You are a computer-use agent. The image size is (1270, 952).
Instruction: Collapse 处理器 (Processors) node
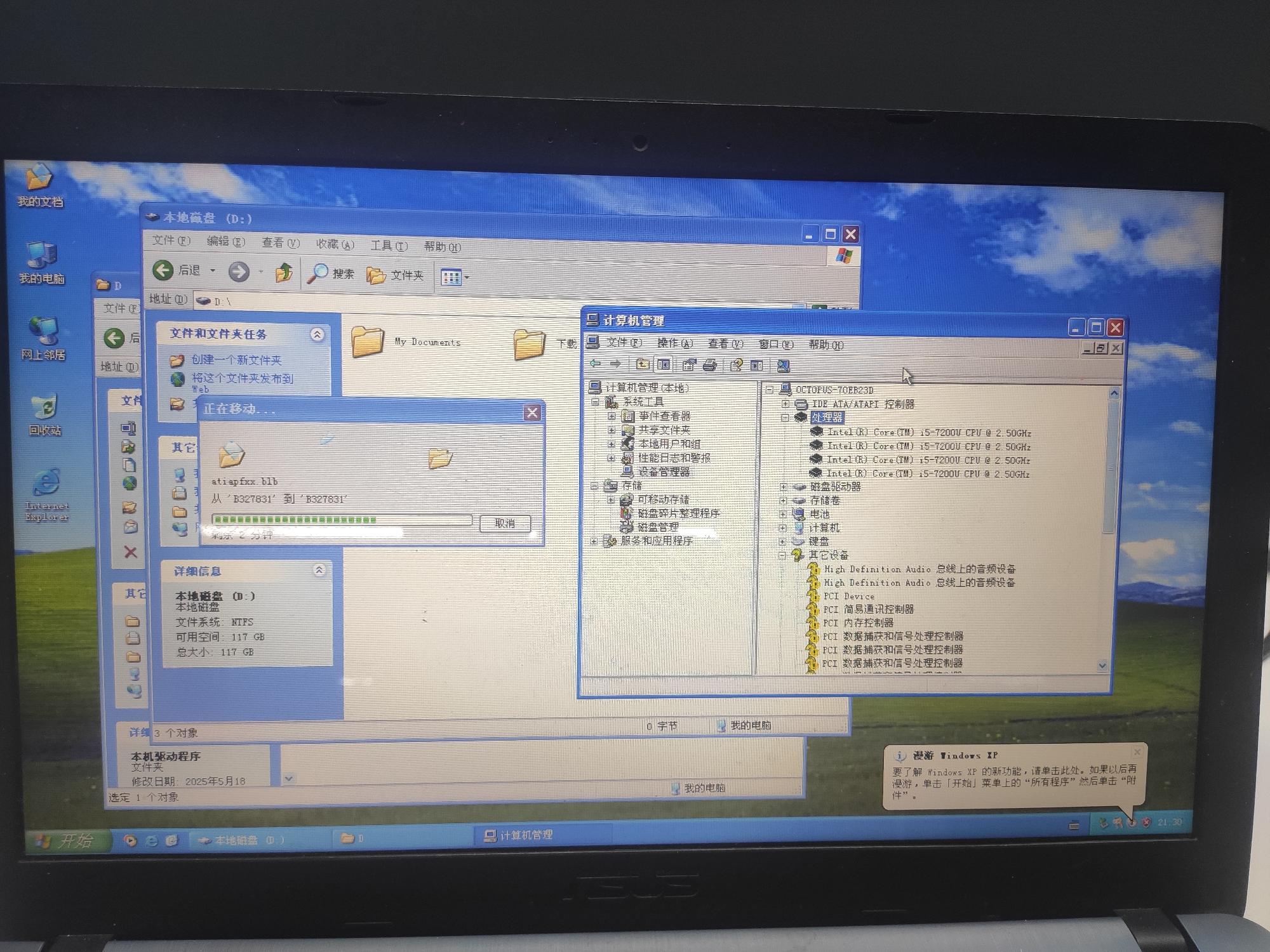tap(785, 418)
